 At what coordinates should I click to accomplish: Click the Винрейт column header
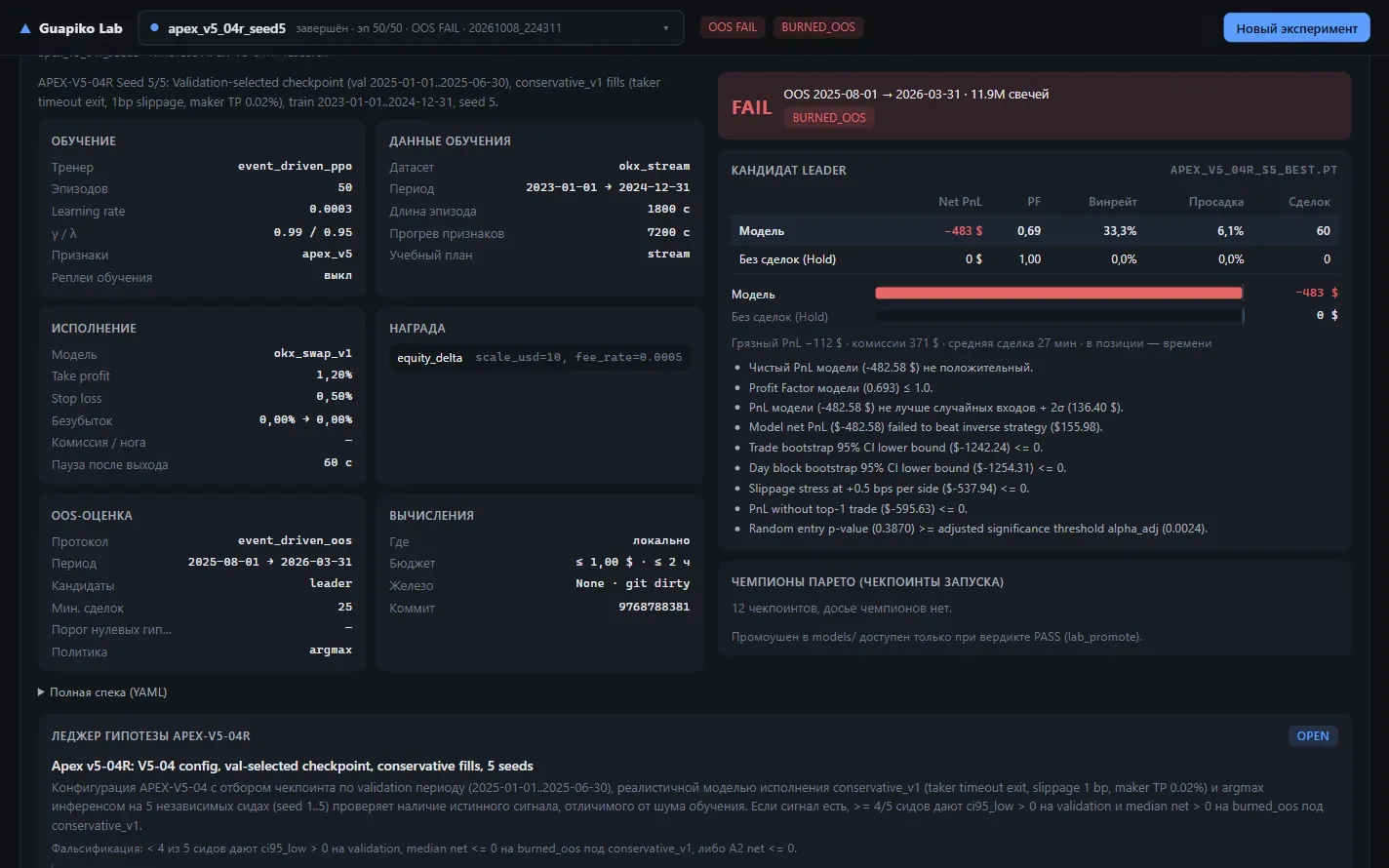point(1113,202)
